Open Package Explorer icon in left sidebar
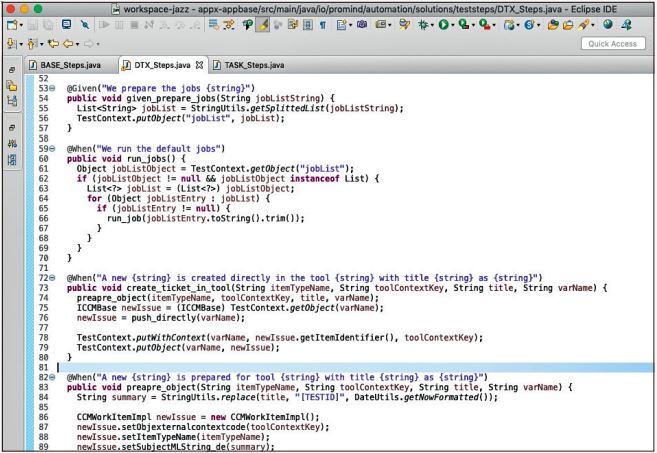 (13, 88)
